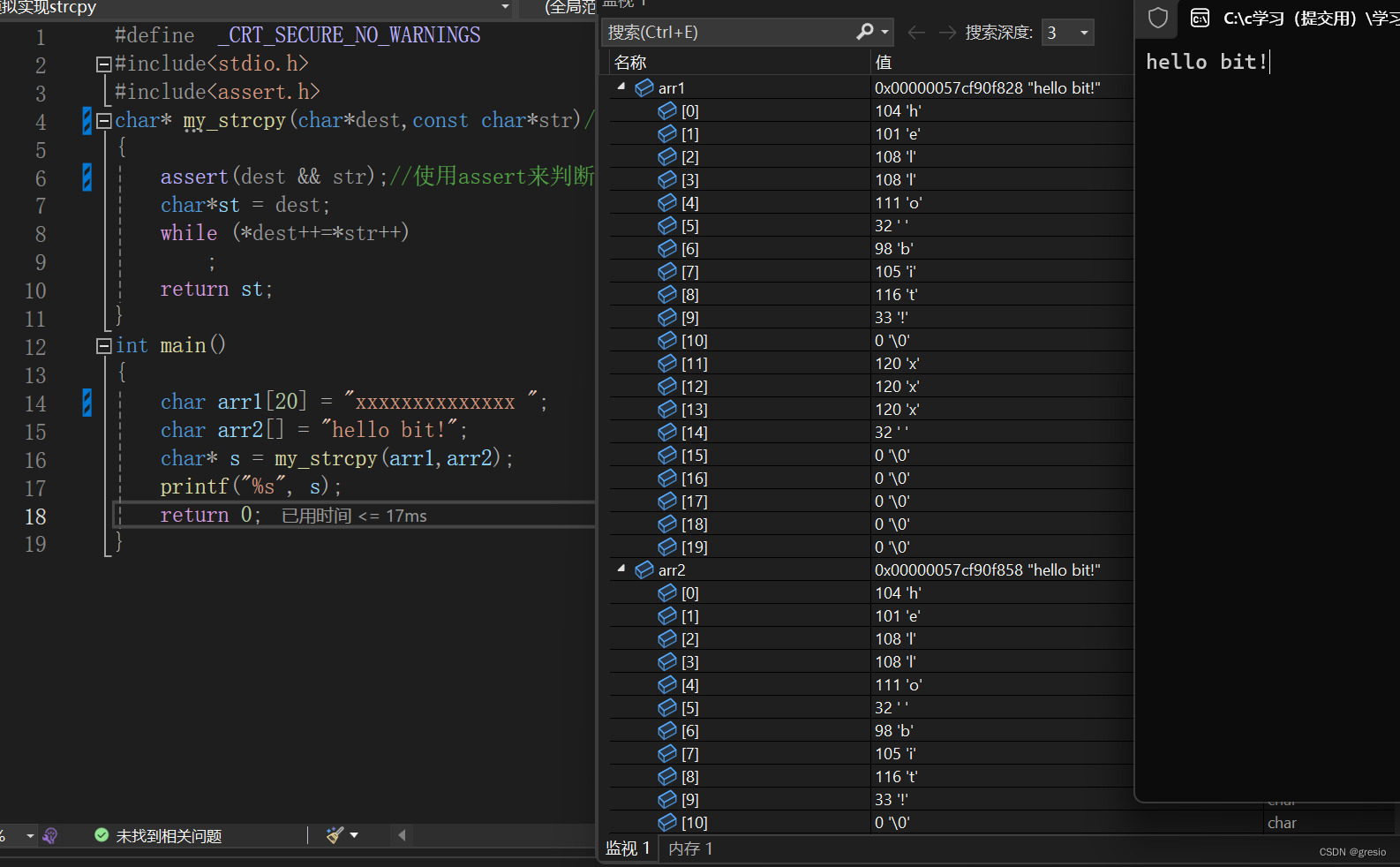The width and height of the screenshot is (1400, 867).
Task: Select arr1 [15] row name
Action: pos(695,456)
